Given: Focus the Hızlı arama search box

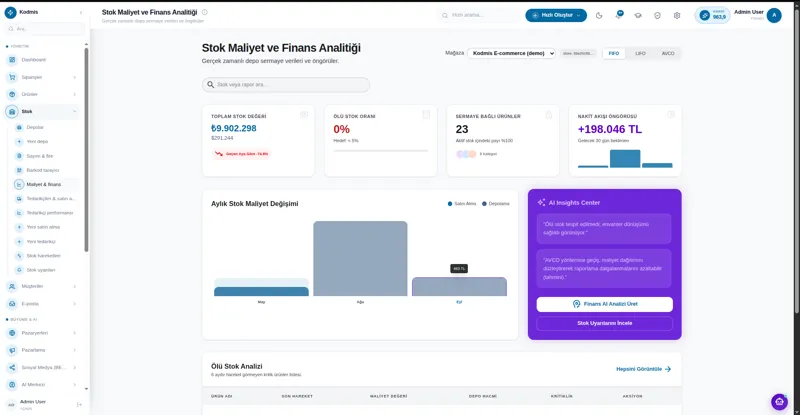Looking at the screenshot, I should pyautogui.click(x=480, y=15).
